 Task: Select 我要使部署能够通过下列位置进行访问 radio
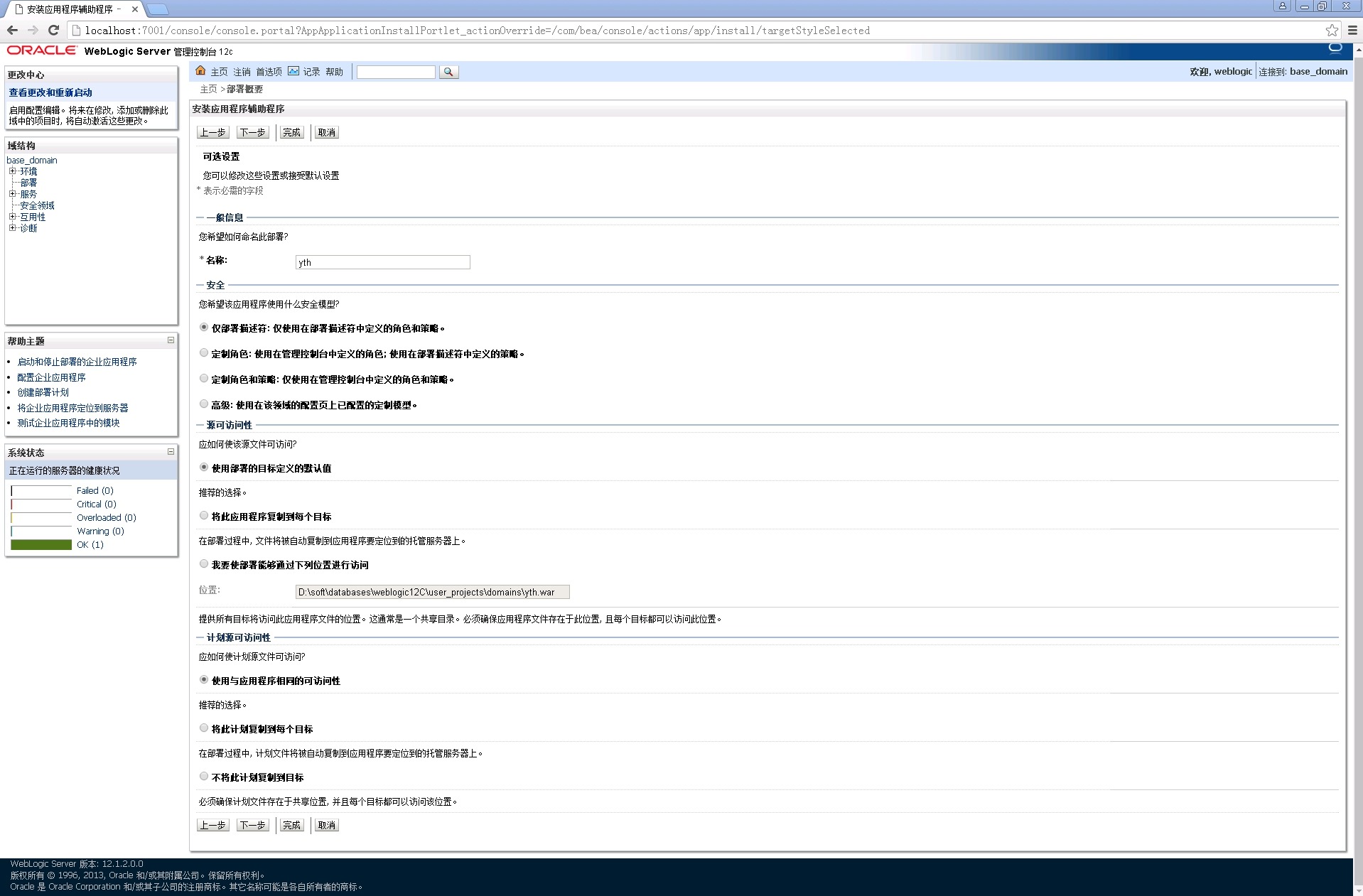[204, 564]
